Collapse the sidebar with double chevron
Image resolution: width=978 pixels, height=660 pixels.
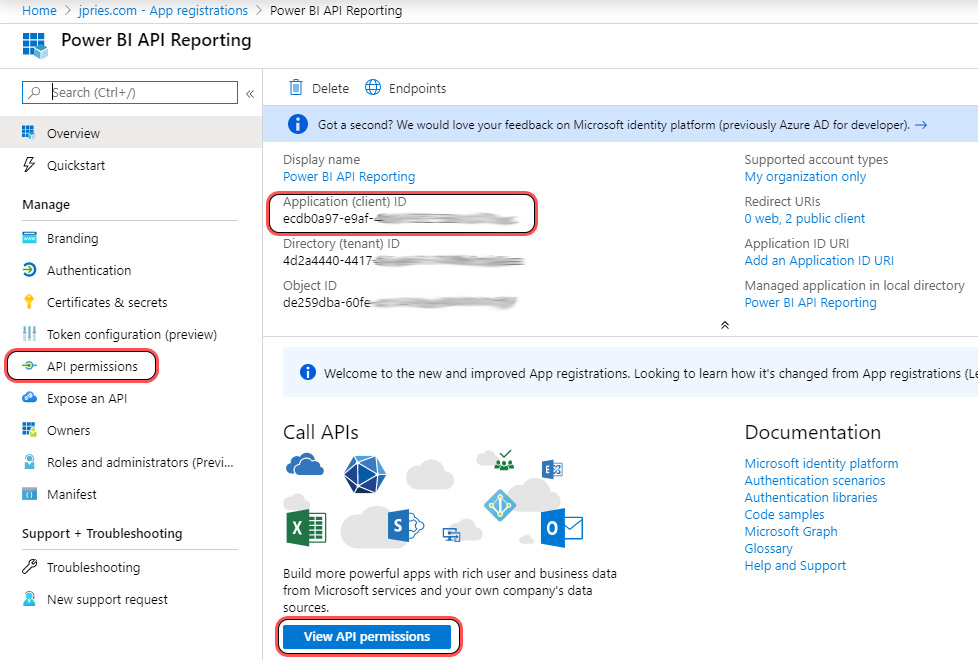[x=250, y=93]
